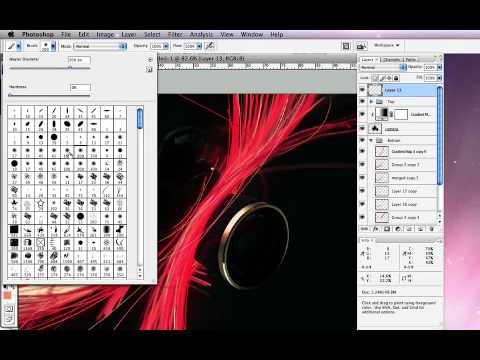
Task: Click the Hardness value field
Action: pyautogui.click(x=80, y=87)
